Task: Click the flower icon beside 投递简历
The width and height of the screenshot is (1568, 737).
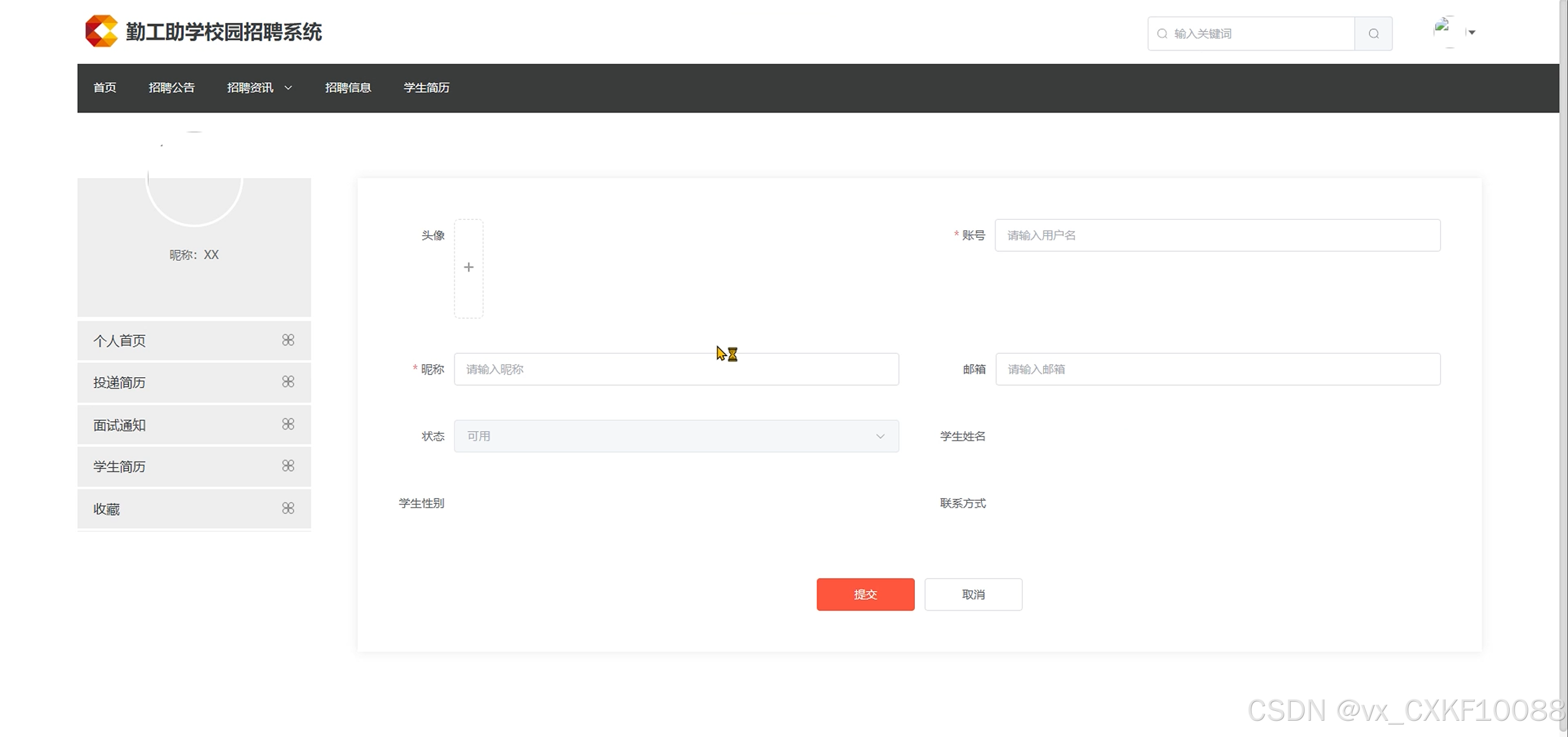Action: click(x=288, y=382)
